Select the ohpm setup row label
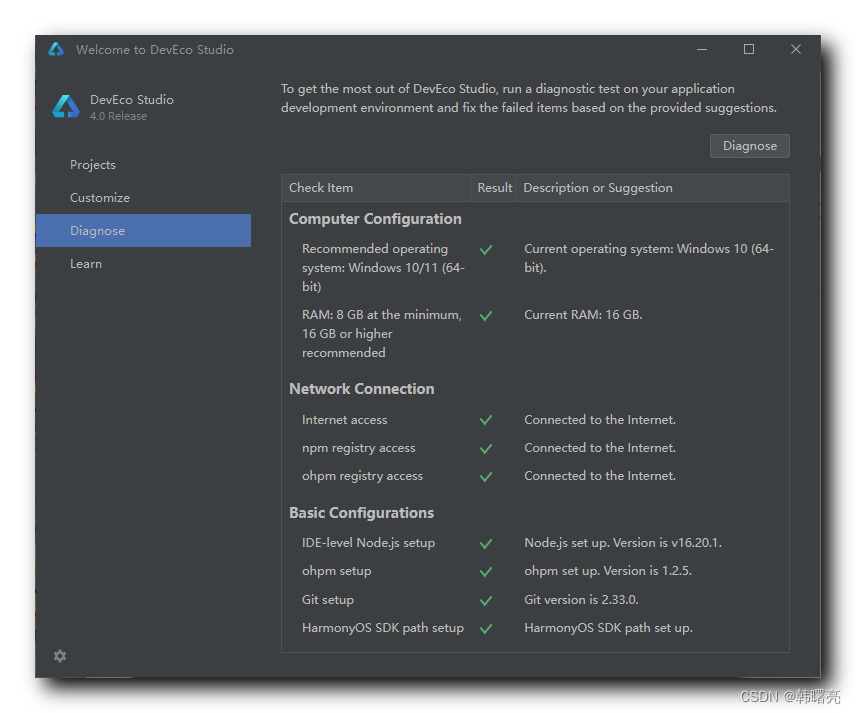Viewport: 856px width, 713px height. (x=336, y=571)
